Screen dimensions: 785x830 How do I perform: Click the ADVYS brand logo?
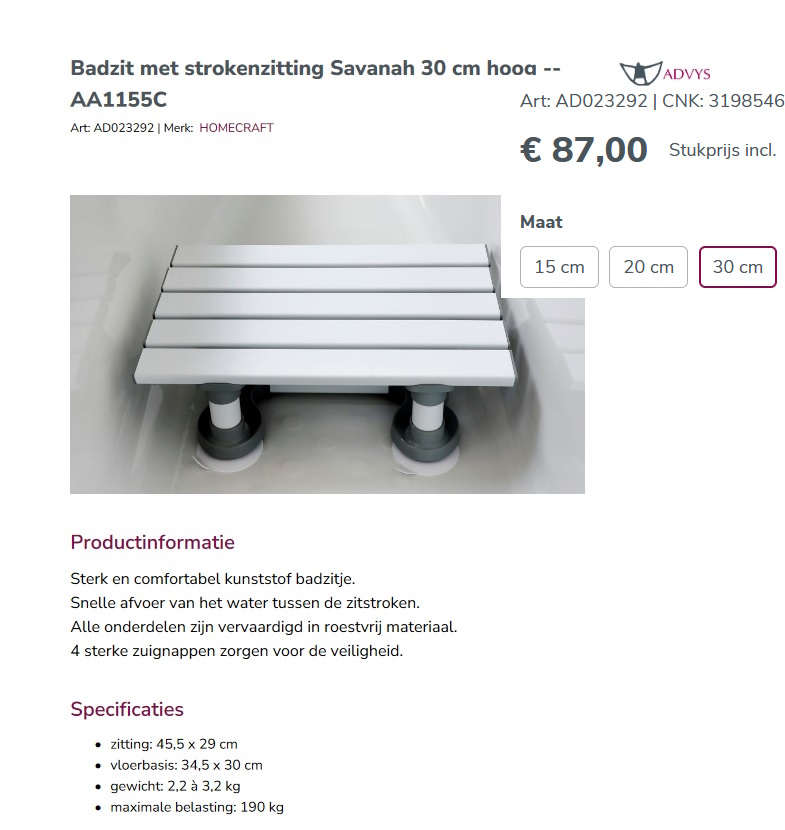(664, 70)
